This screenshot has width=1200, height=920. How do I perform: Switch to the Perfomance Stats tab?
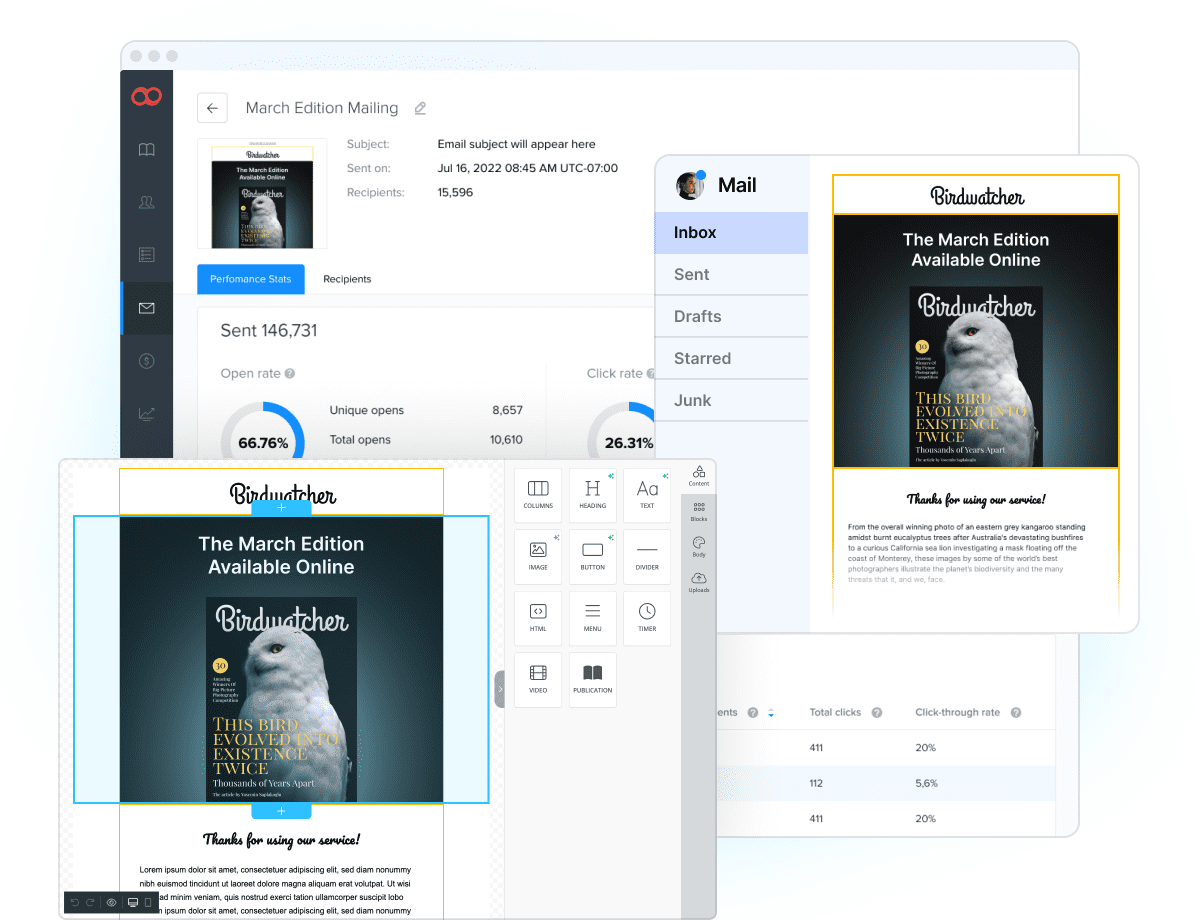pyautogui.click(x=251, y=279)
